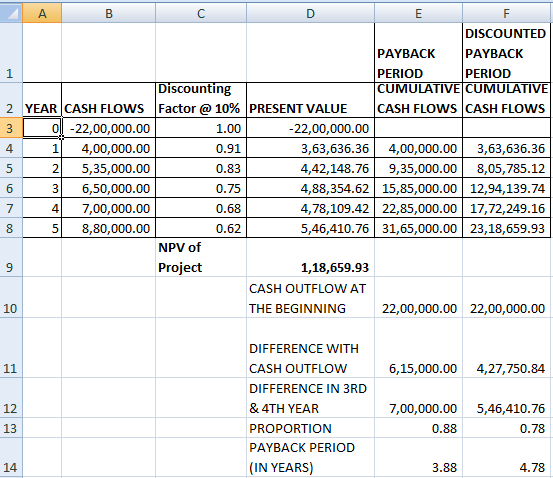Viewport: 553px width, 478px height.
Task: Click the NPV of Project label cell
Action: pyautogui.click(x=201, y=257)
